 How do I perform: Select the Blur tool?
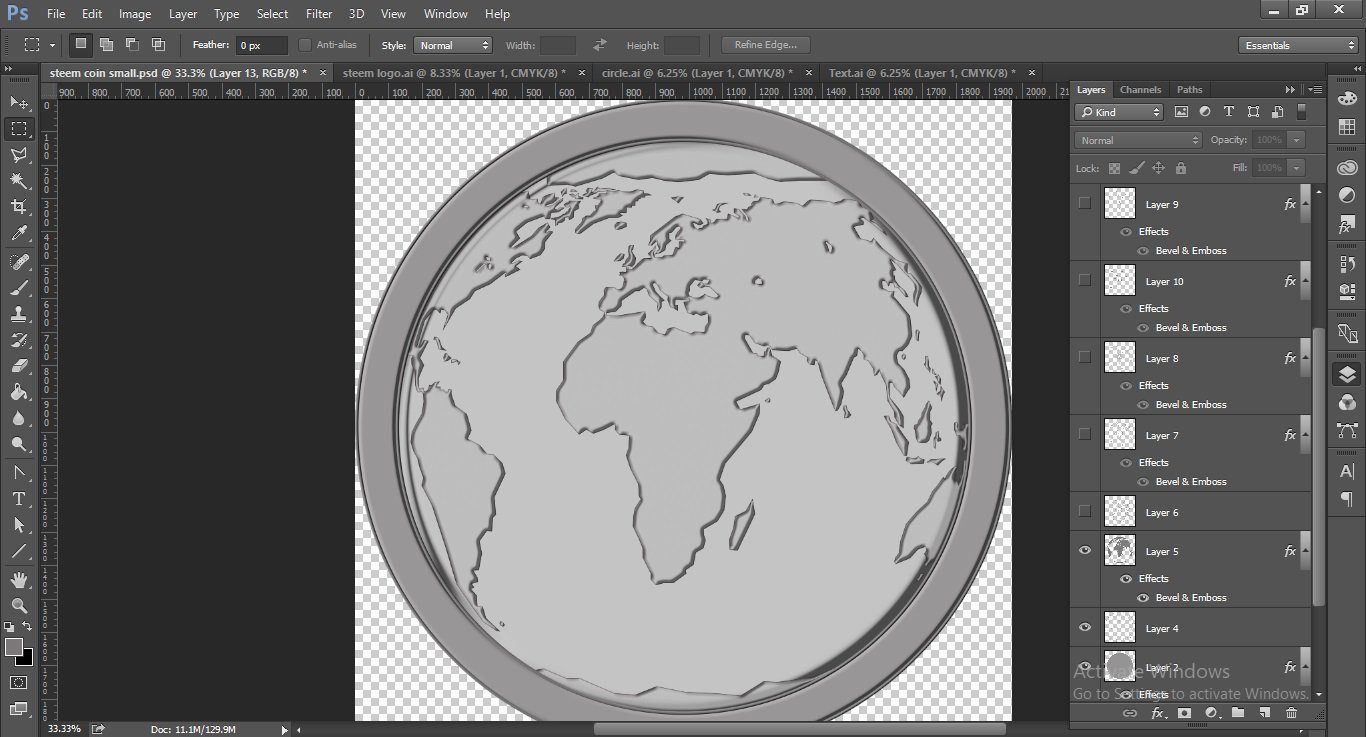[19, 418]
